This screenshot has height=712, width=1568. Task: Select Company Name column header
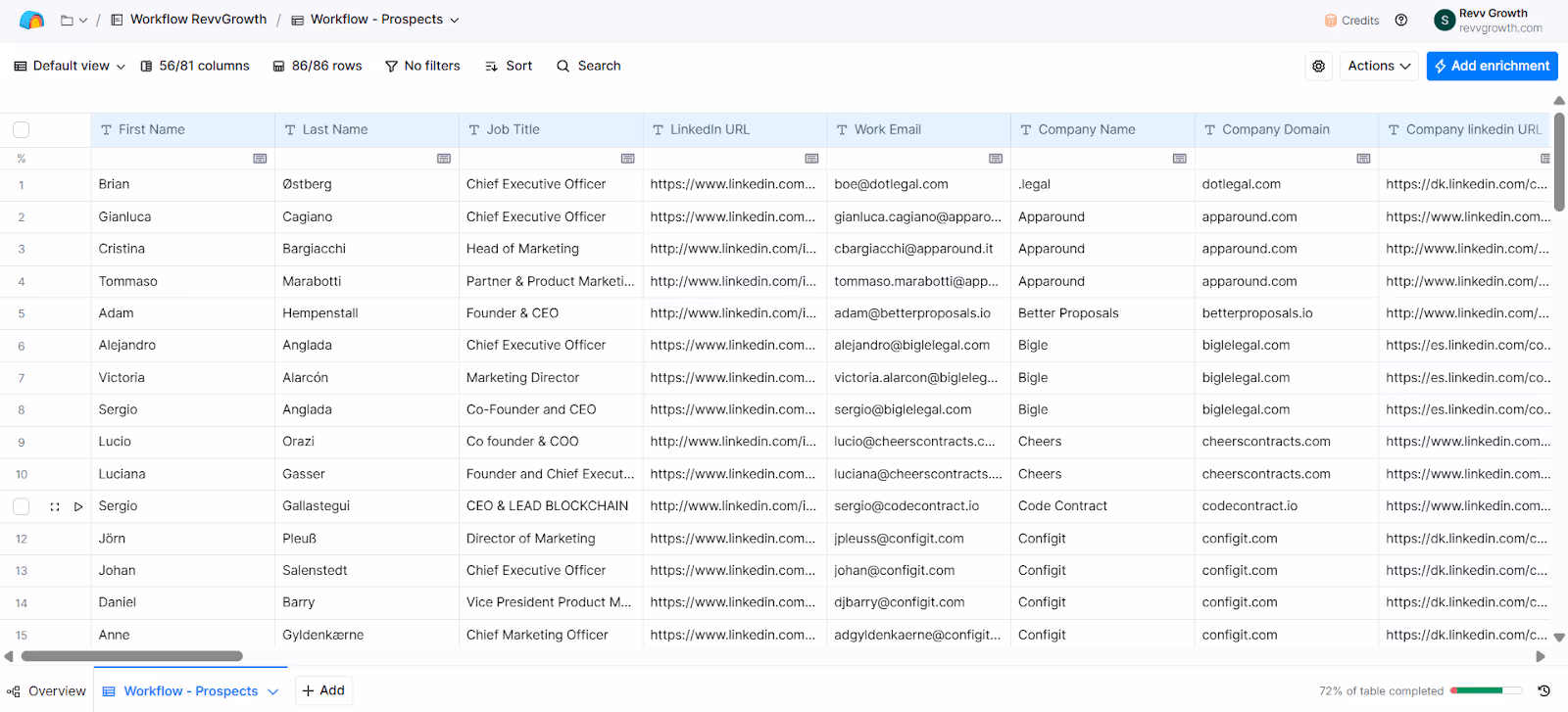click(x=1102, y=129)
